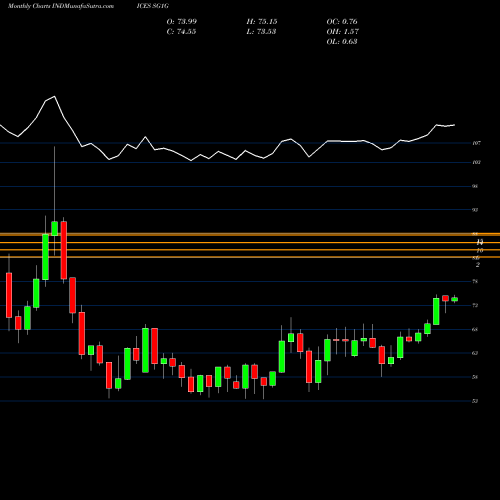Click the 'ICES SG1G' symbol label

(153, 6)
